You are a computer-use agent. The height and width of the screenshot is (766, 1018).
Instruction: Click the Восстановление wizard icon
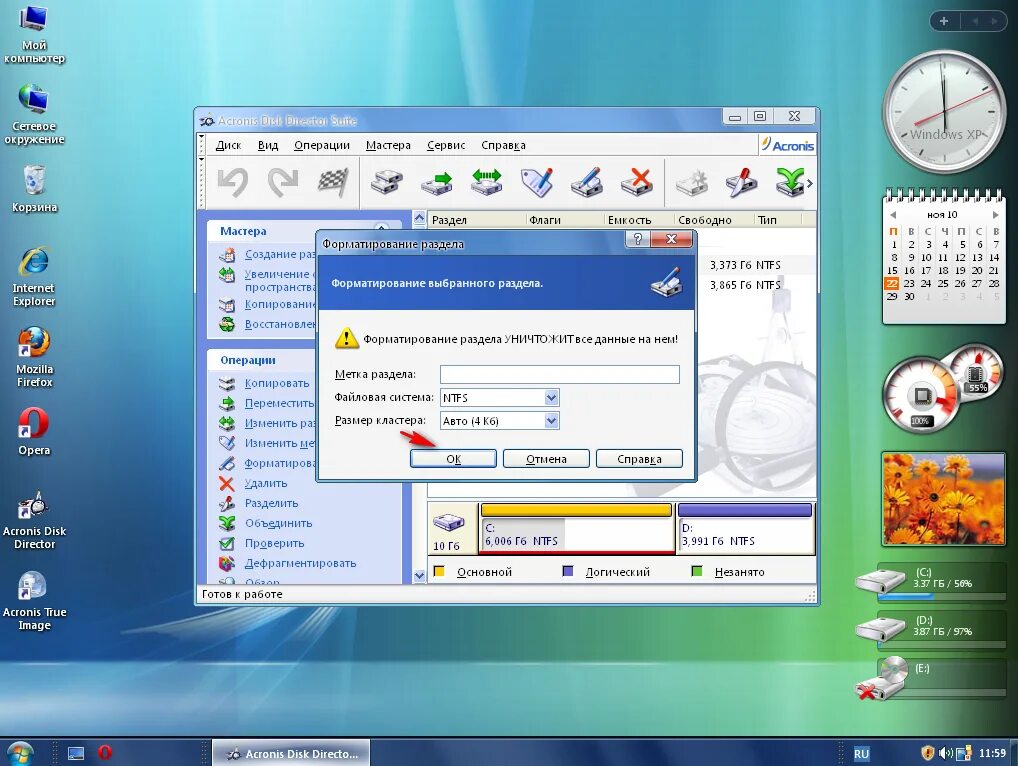(x=228, y=324)
